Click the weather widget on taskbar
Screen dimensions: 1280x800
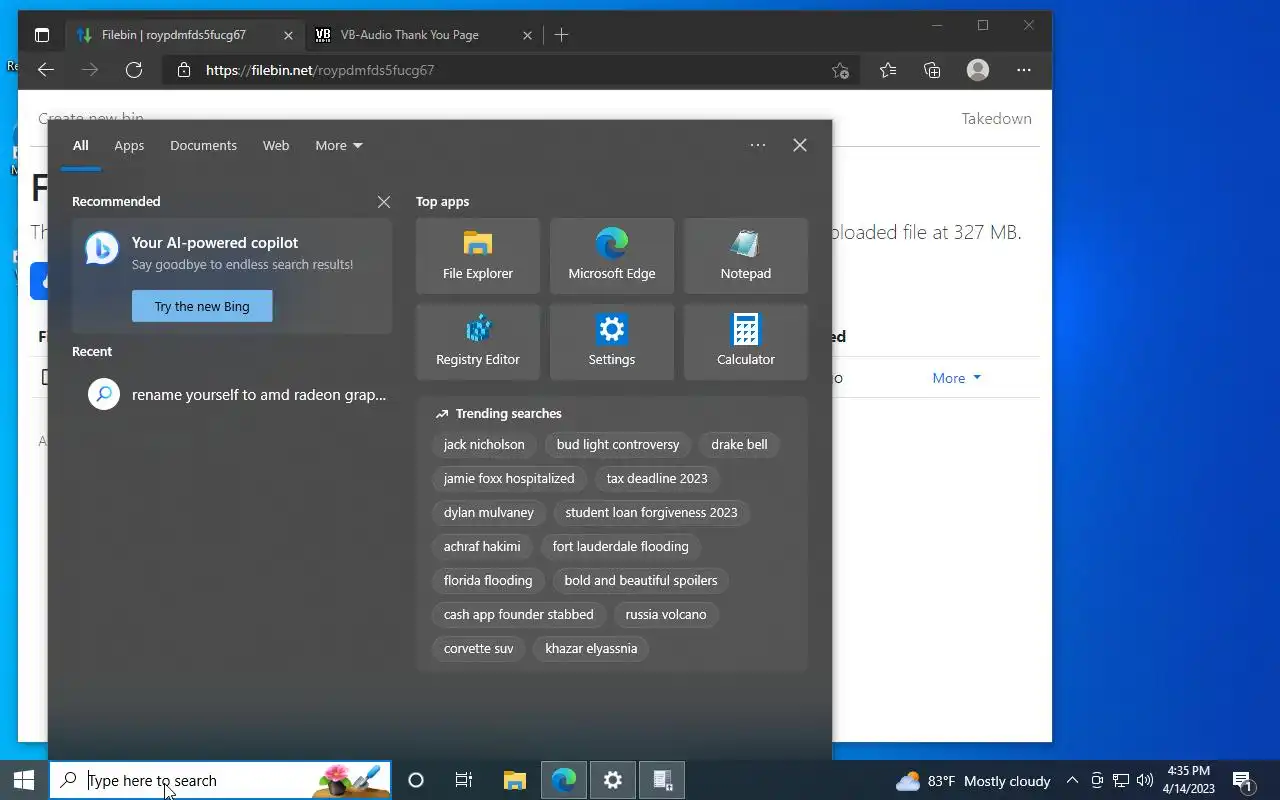click(x=972, y=781)
